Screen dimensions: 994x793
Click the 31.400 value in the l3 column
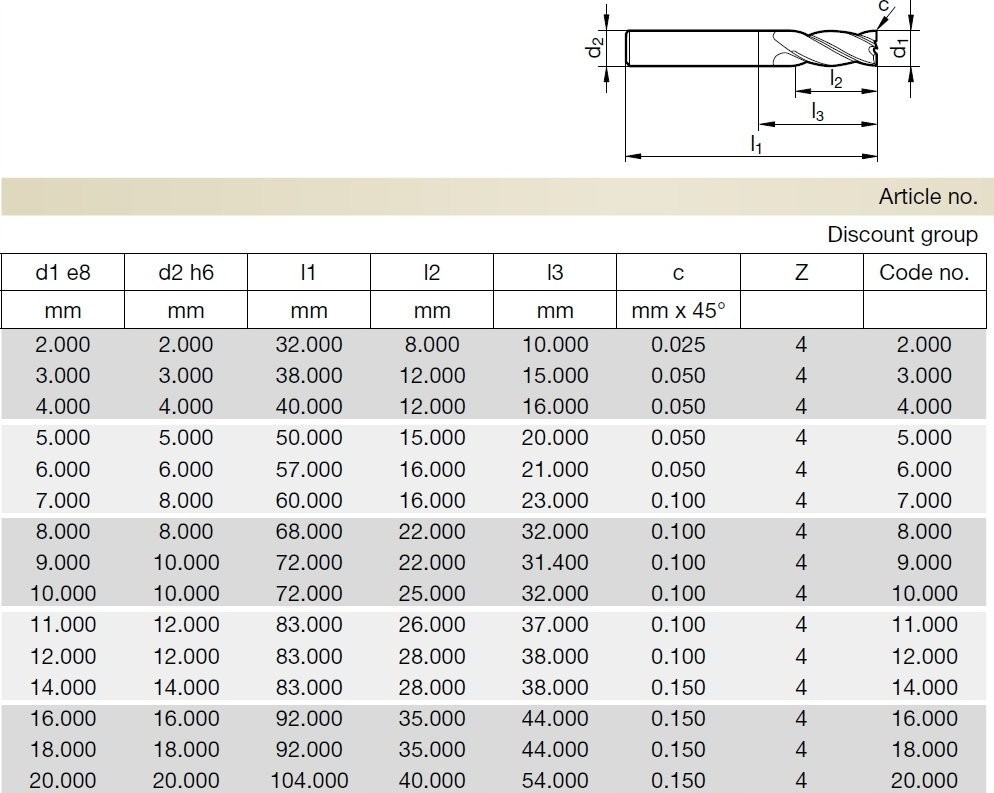click(555, 563)
